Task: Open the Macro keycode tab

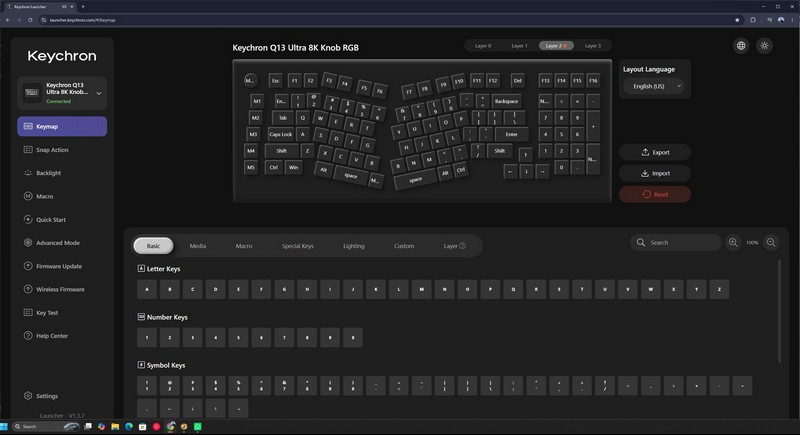Action: click(x=244, y=246)
